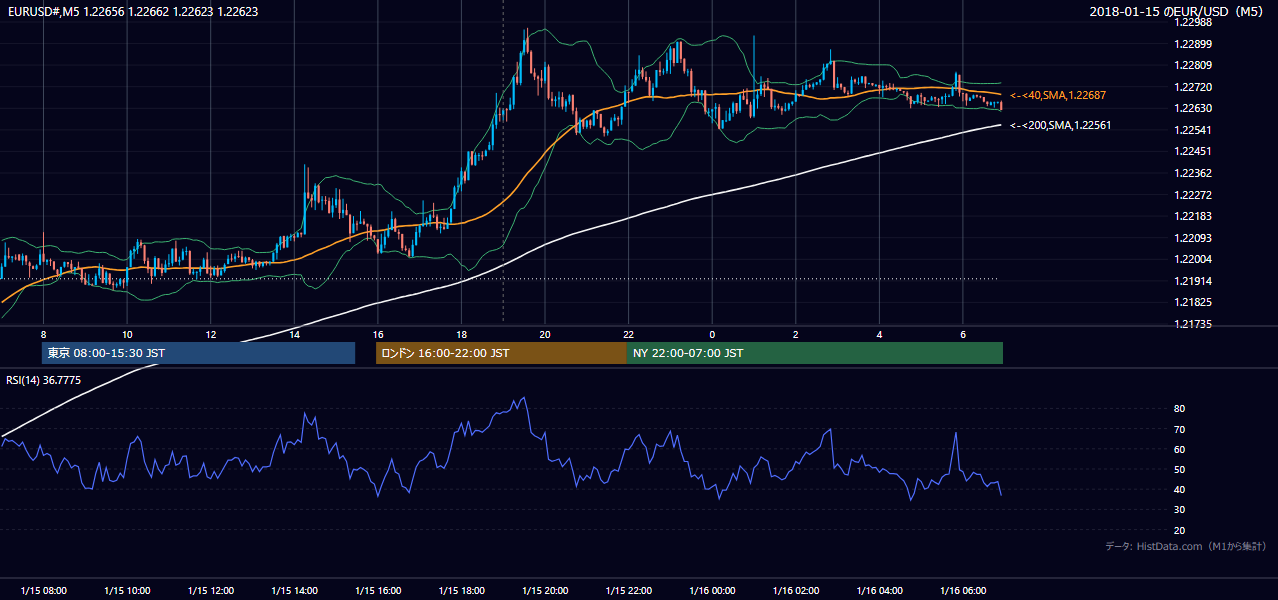
Task: Click the orange 40 SMA label 1.22687
Action: (x=1058, y=95)
